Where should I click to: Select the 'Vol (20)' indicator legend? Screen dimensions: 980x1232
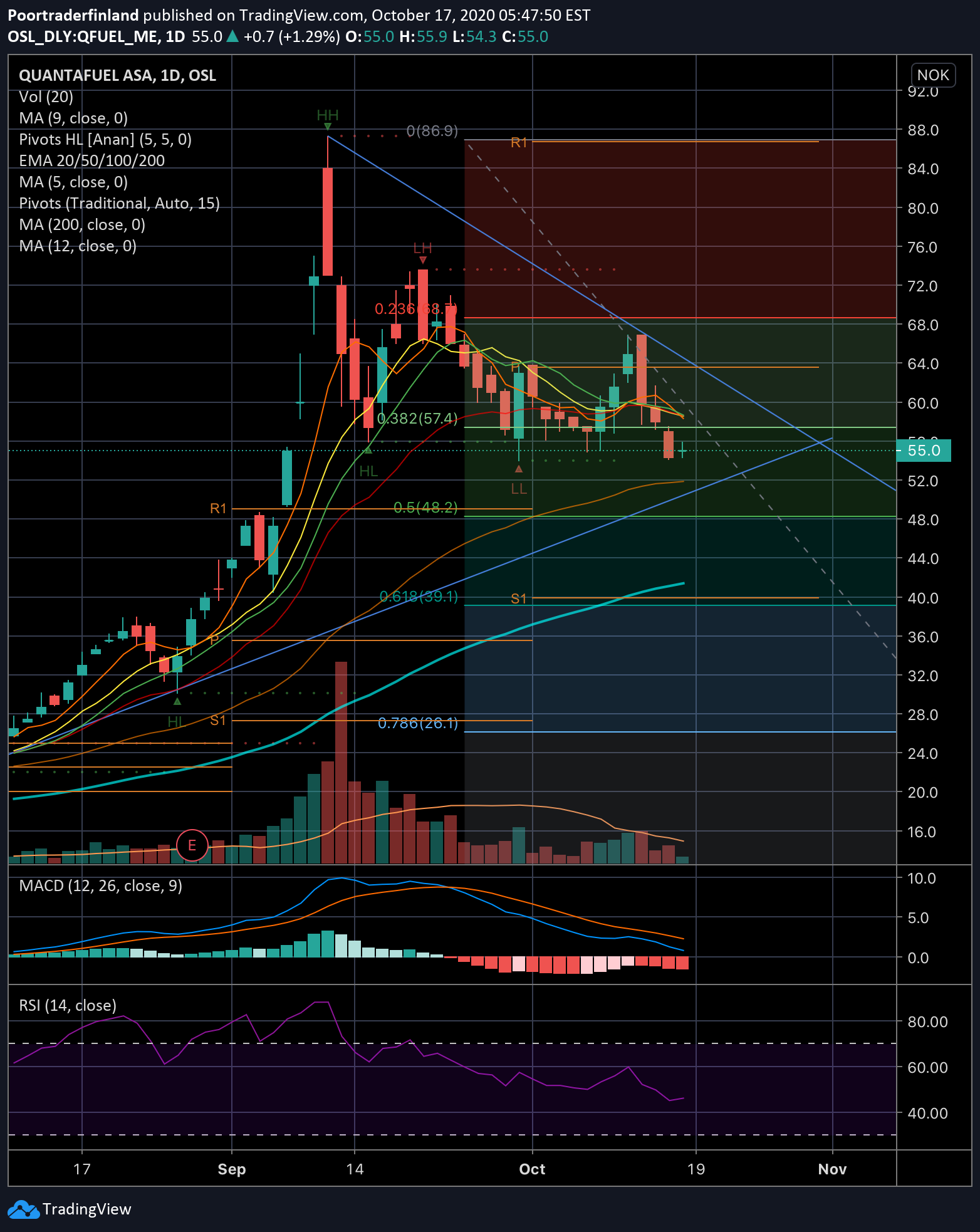pos(46,97)
